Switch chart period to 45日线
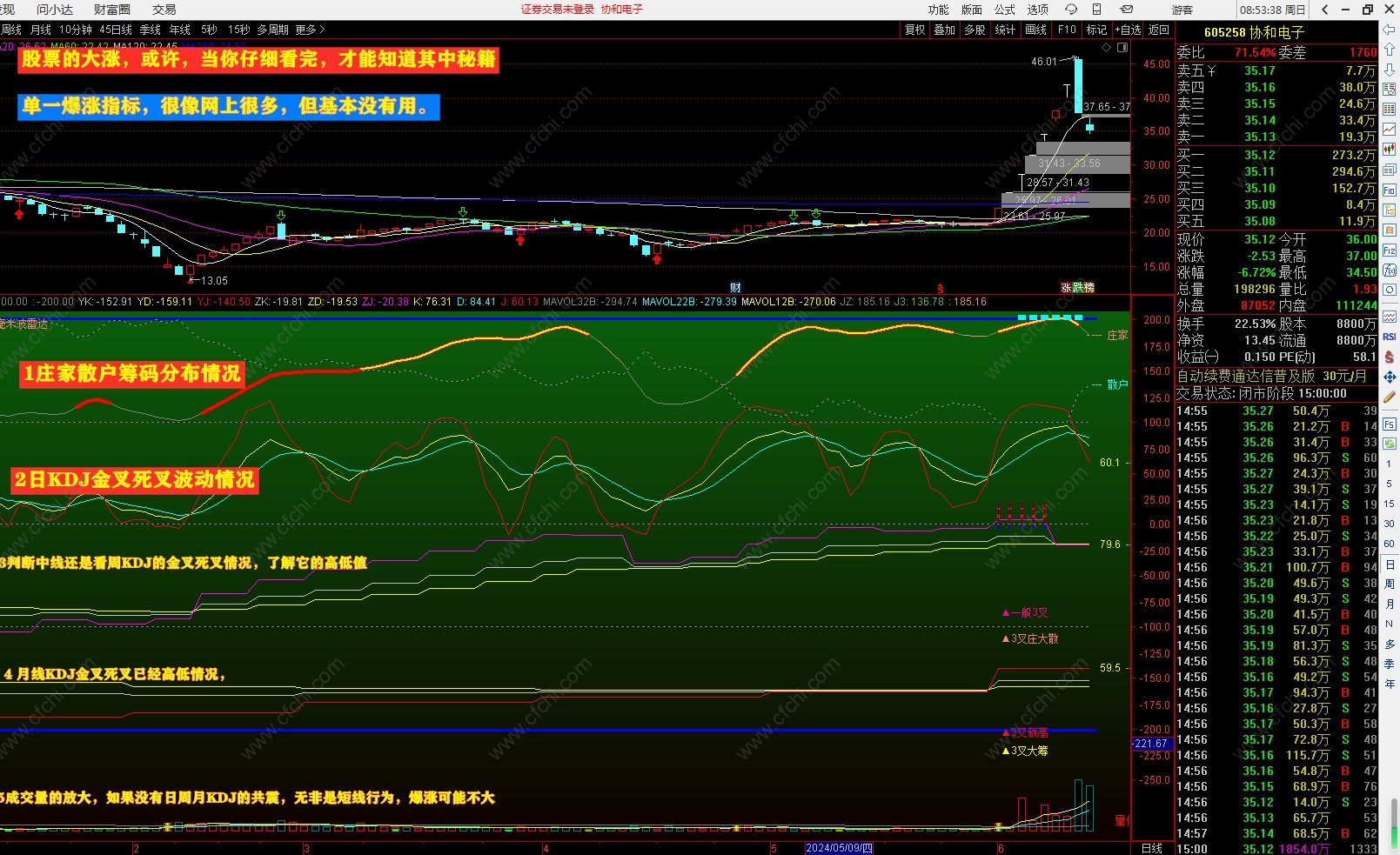The width and height of the screenshot is (1400, 855). tap(116, 30)
